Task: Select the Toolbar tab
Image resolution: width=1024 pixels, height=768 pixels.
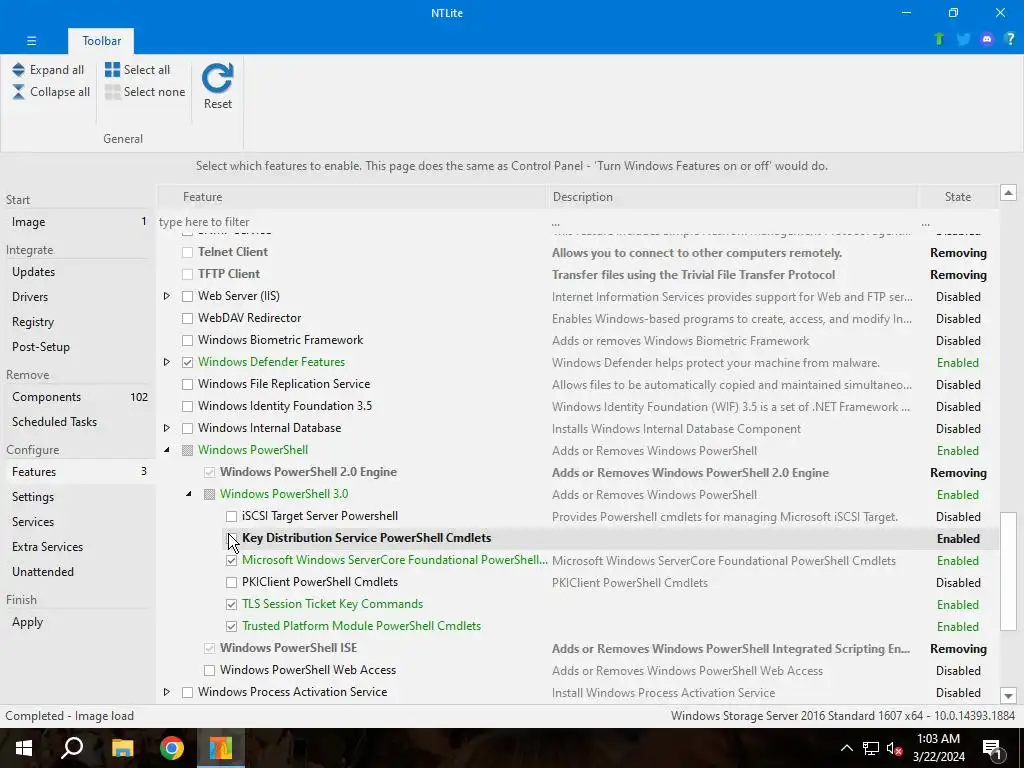Action: coord(101,40)
